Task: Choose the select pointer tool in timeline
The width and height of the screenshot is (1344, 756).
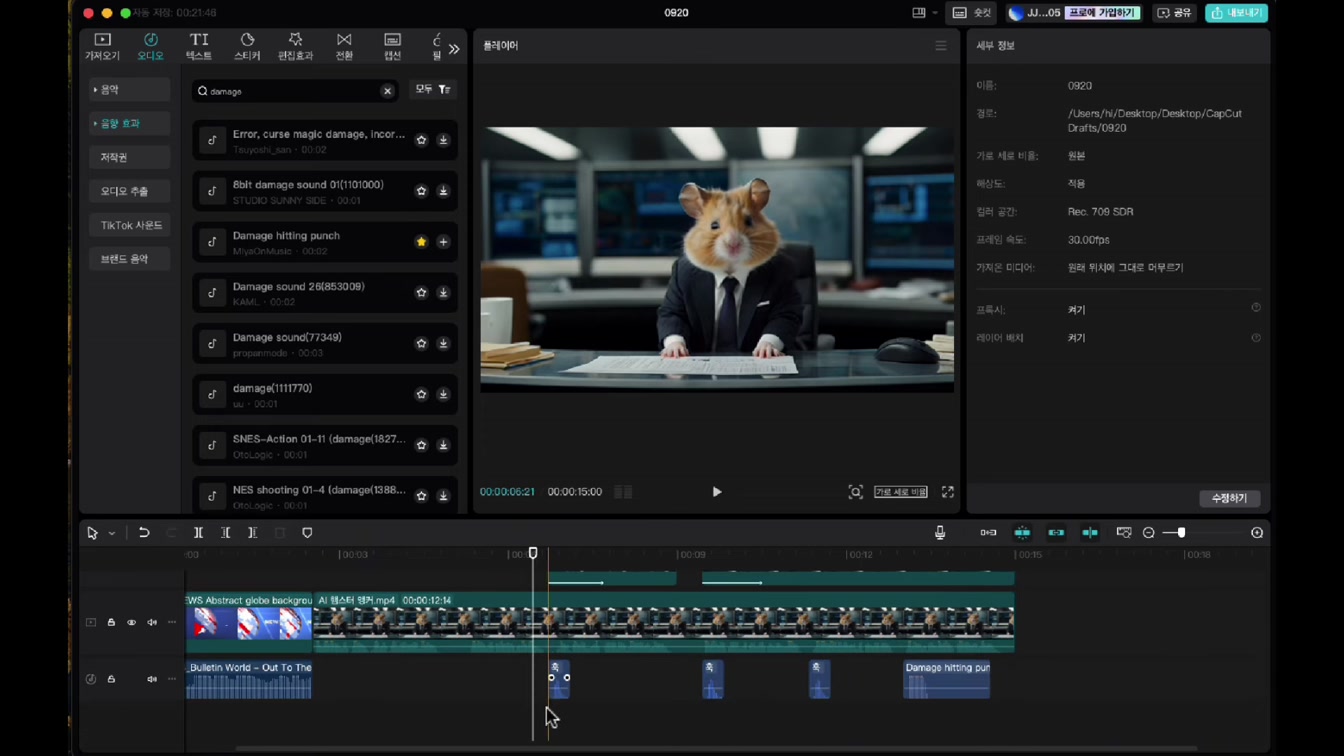Action: [x=92, y=533]
